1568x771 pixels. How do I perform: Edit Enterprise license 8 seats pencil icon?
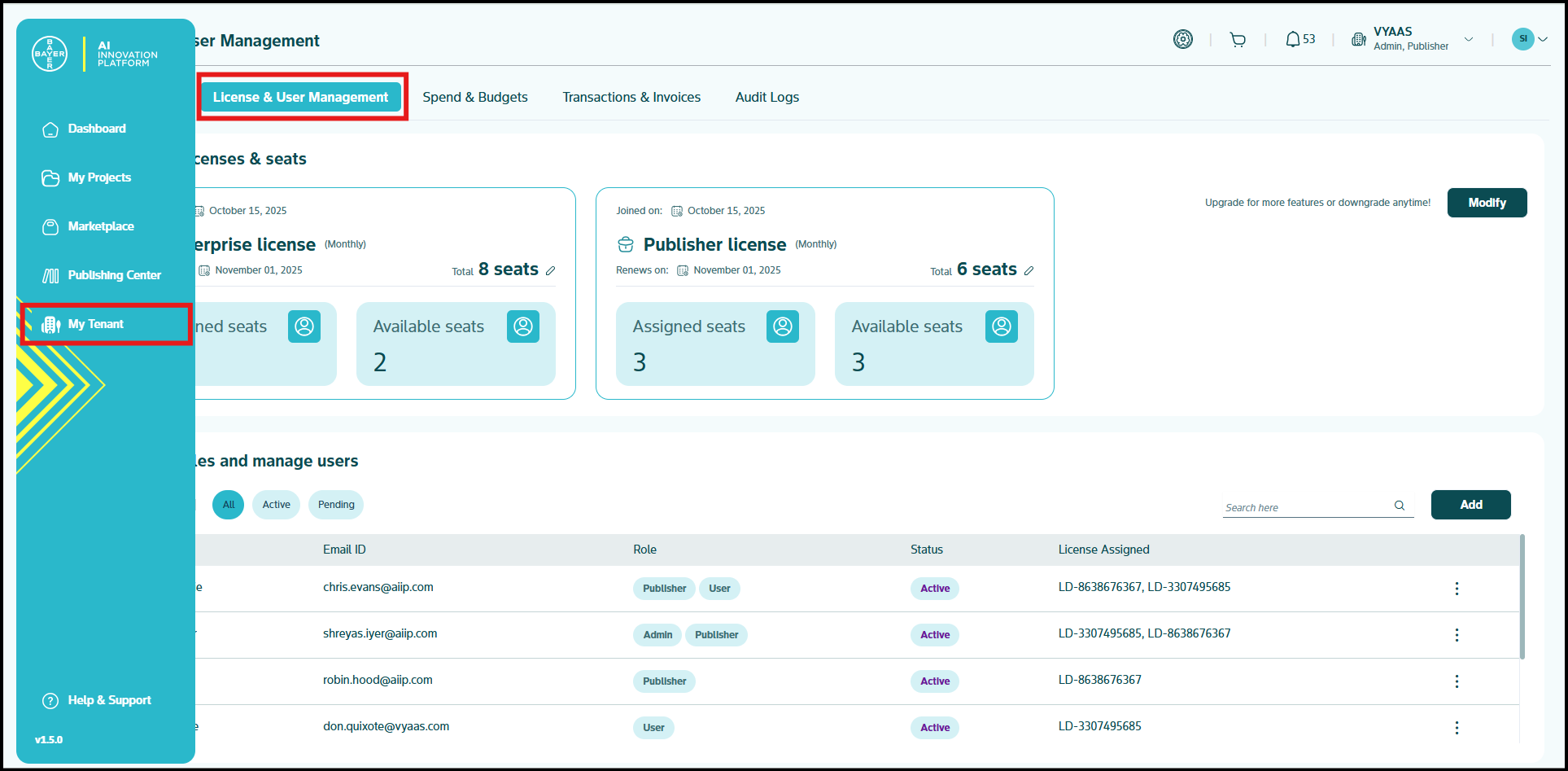(x=550, y=271)
